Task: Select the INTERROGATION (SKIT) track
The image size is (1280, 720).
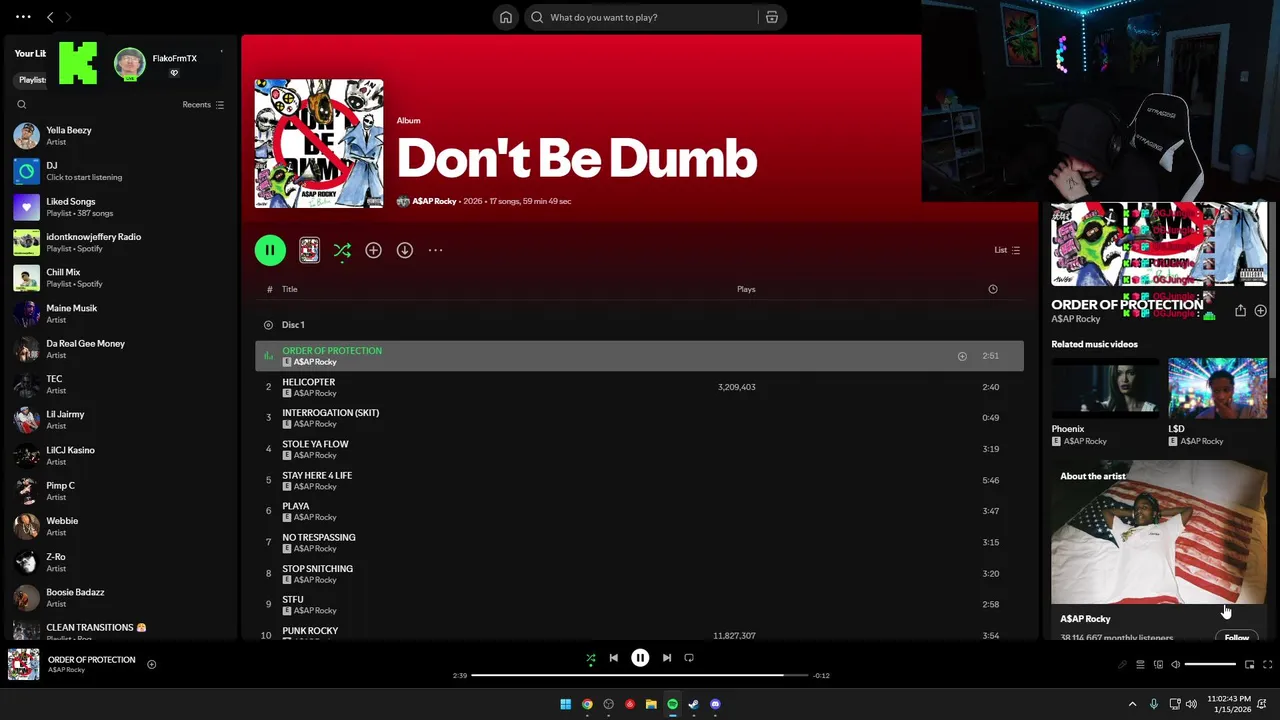Action: 639,418
